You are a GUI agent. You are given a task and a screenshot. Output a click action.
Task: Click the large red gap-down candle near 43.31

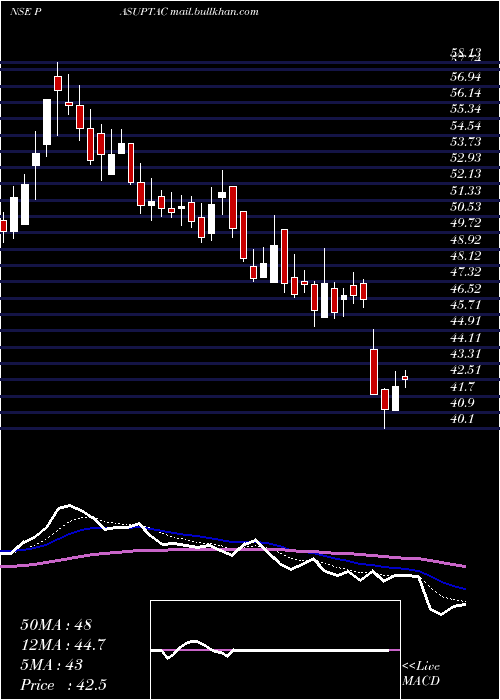[374, 371]
